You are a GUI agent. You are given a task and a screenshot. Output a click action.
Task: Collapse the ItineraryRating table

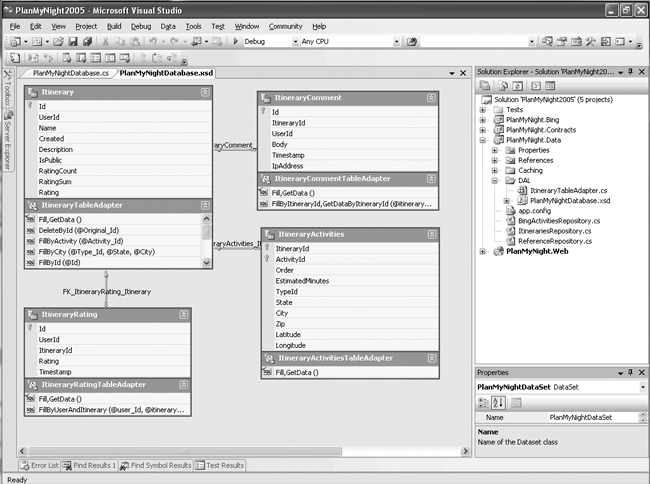(184, 315)
